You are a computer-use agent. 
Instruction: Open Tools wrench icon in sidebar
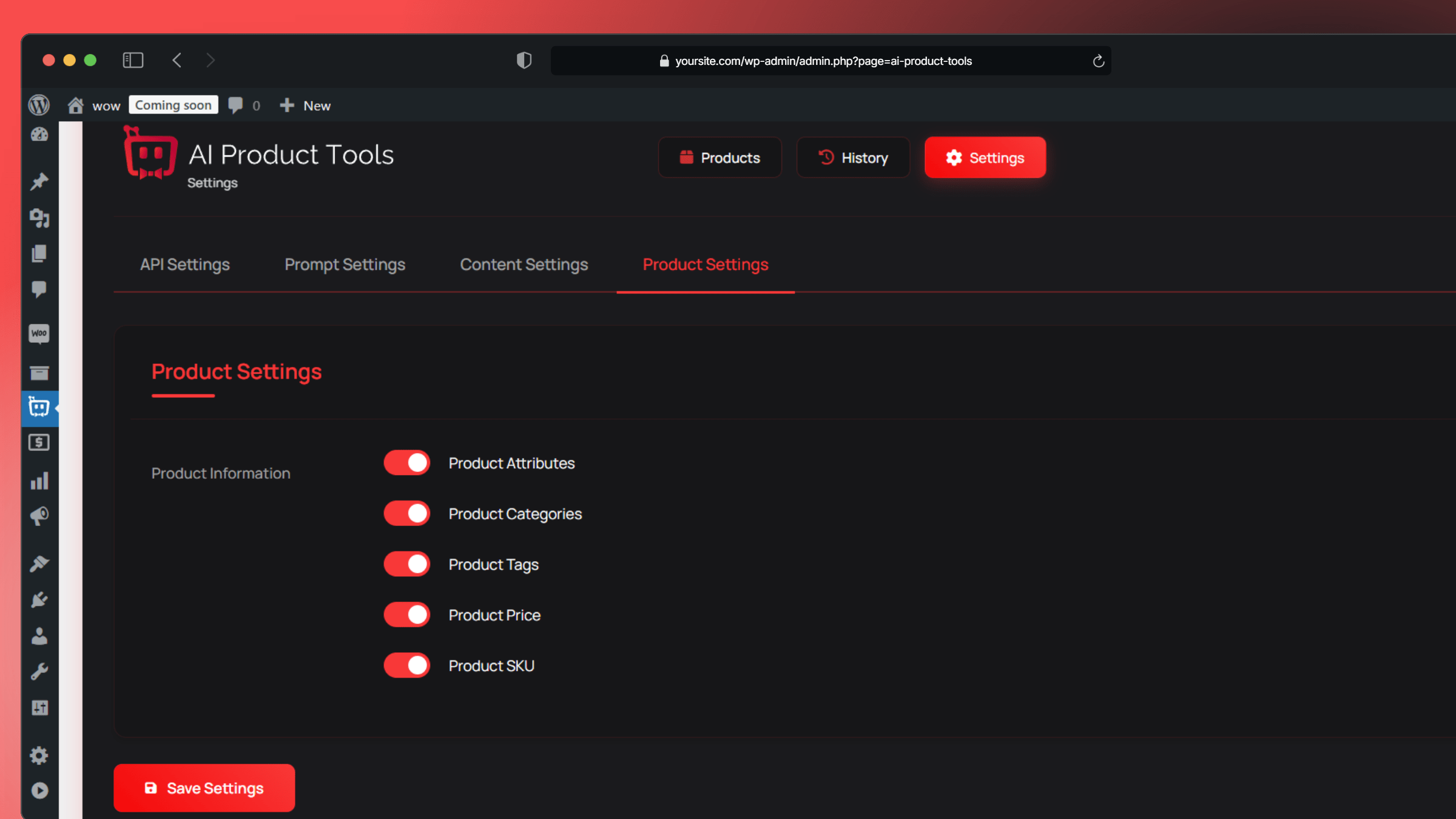39,671
